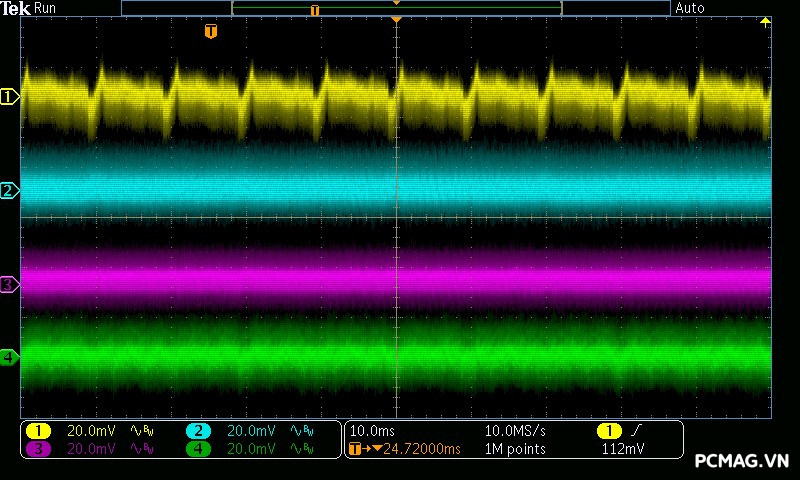This screenshot has width=800, height=480.
Task: Click the Run acquisition status label
Action: 46,8
